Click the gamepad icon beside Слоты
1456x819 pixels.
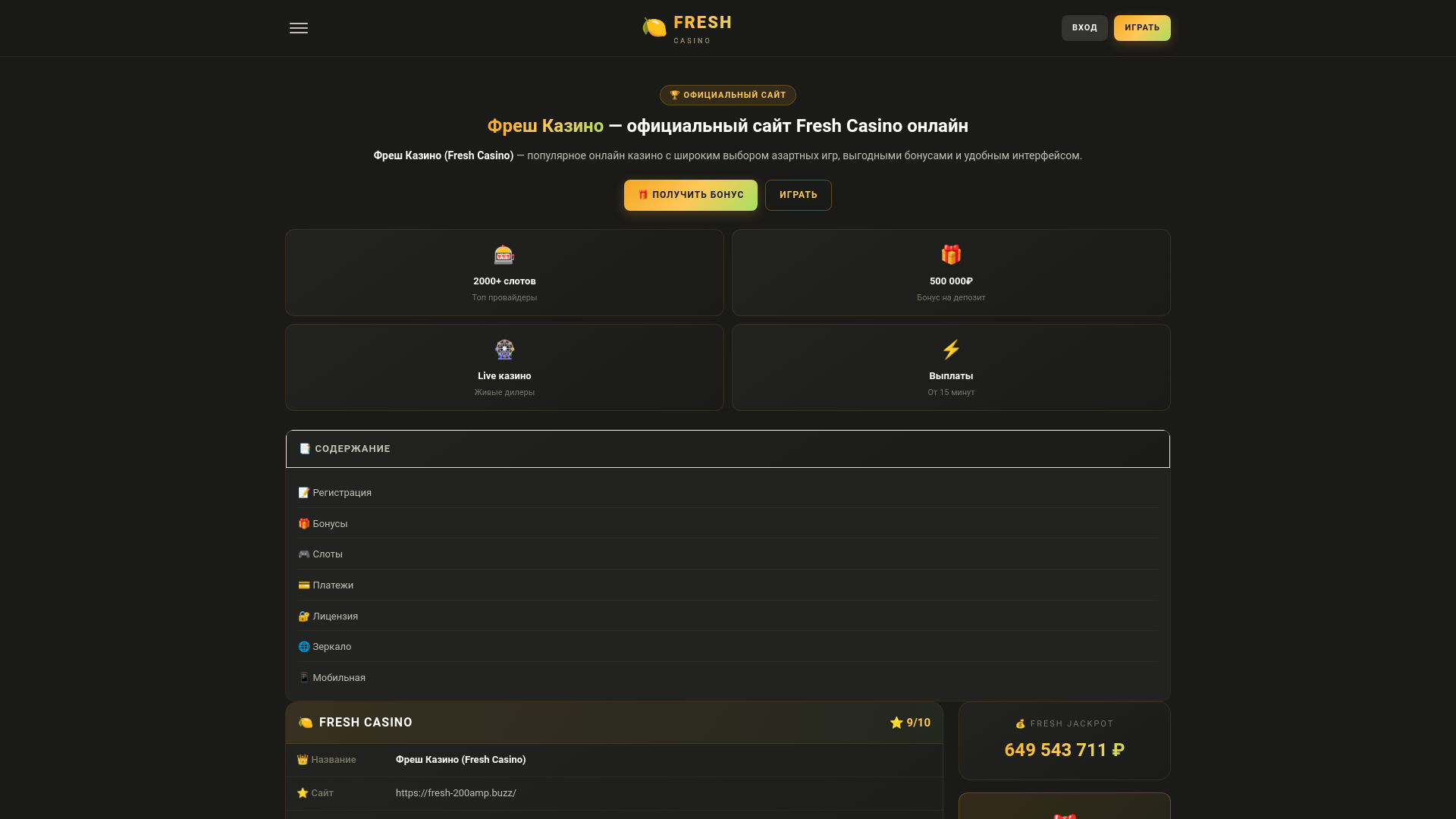coord(304,554)
